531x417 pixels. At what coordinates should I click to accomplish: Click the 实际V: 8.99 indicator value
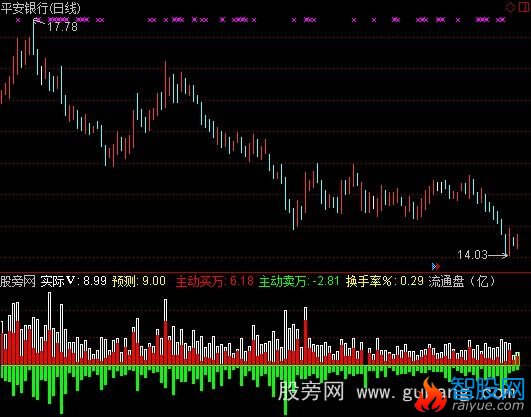(73, 281)
